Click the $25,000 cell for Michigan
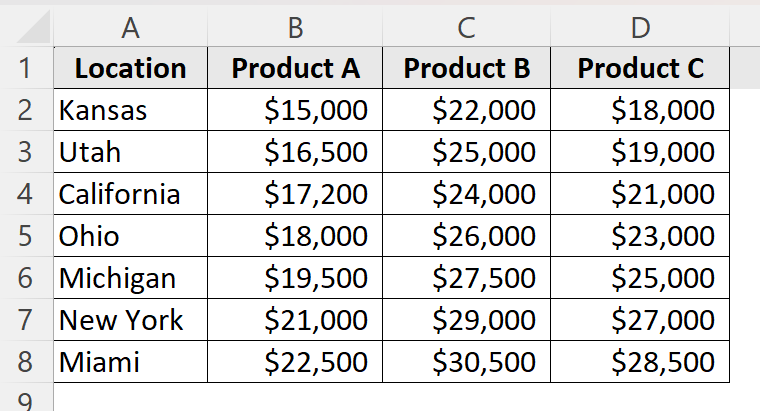The image size is (760, 411). pos(641,278)
